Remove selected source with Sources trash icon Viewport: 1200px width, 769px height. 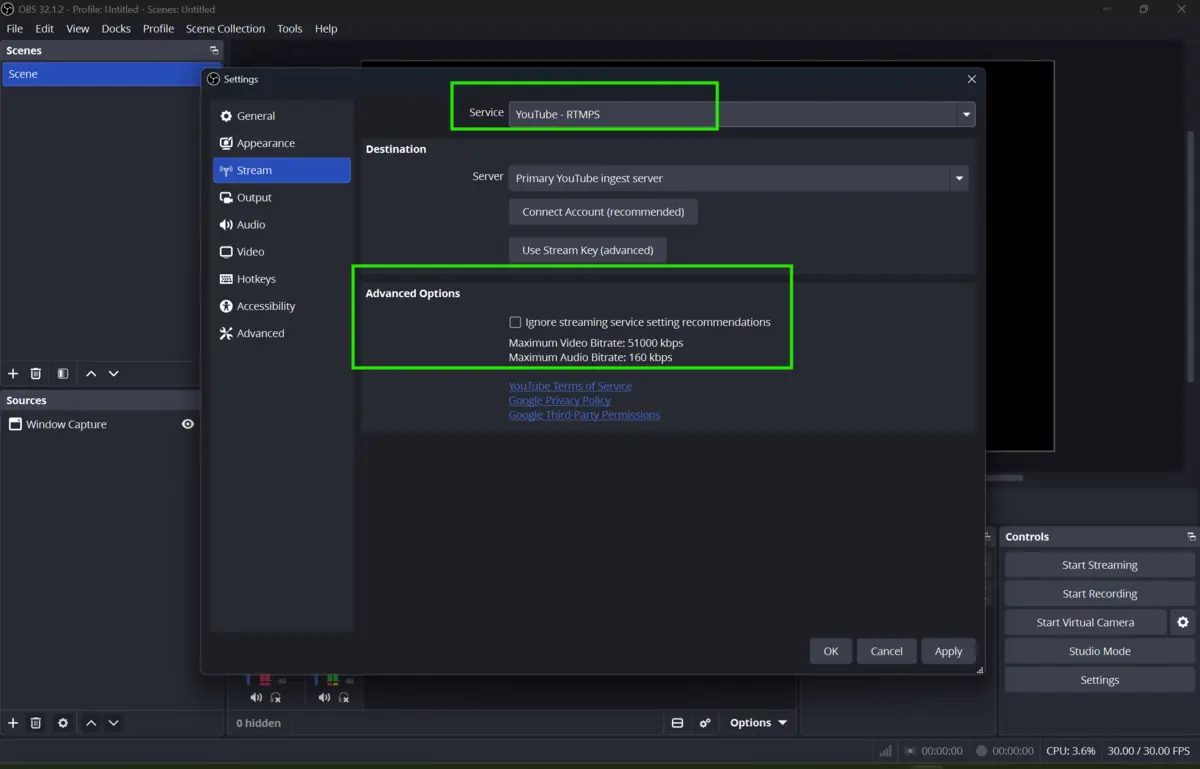36,722
